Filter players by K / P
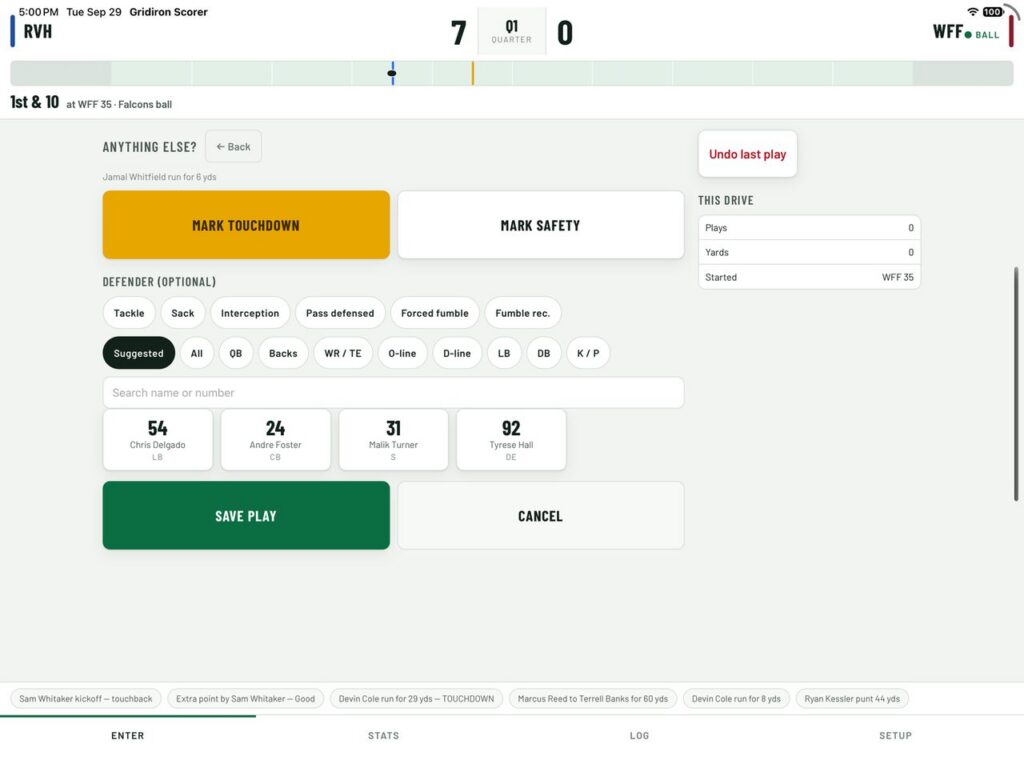The image size is (1024, 768). [x=588, y=353]
